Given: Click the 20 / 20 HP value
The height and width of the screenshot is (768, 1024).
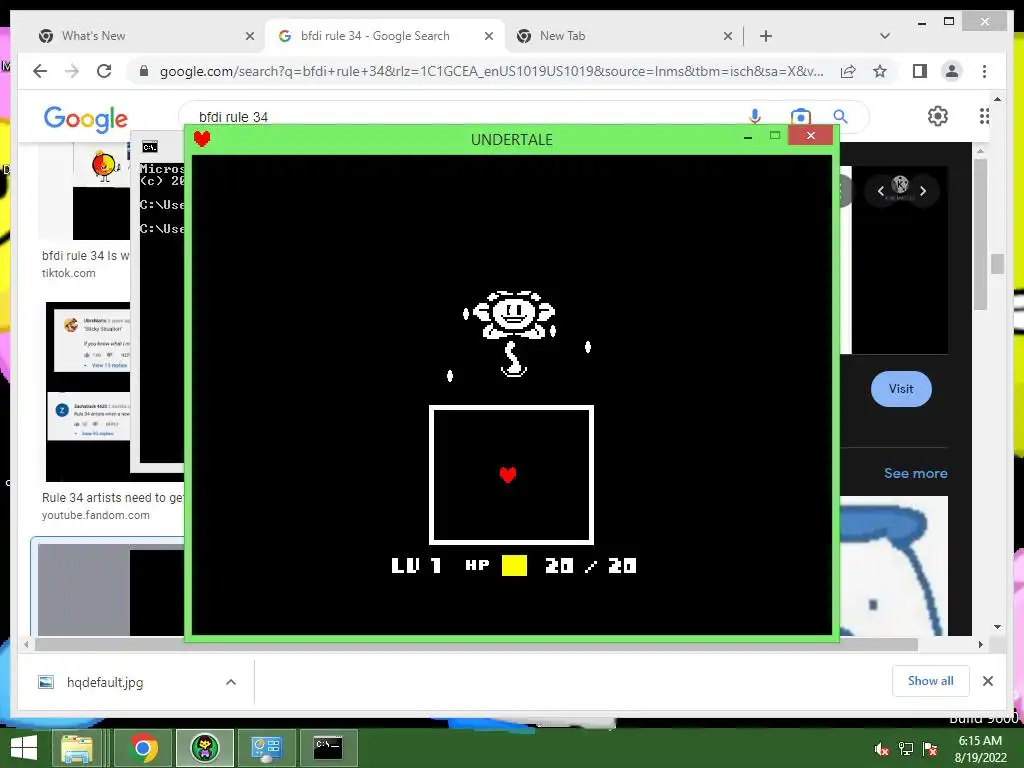Looking at the screenshot, I should point(590,566).
